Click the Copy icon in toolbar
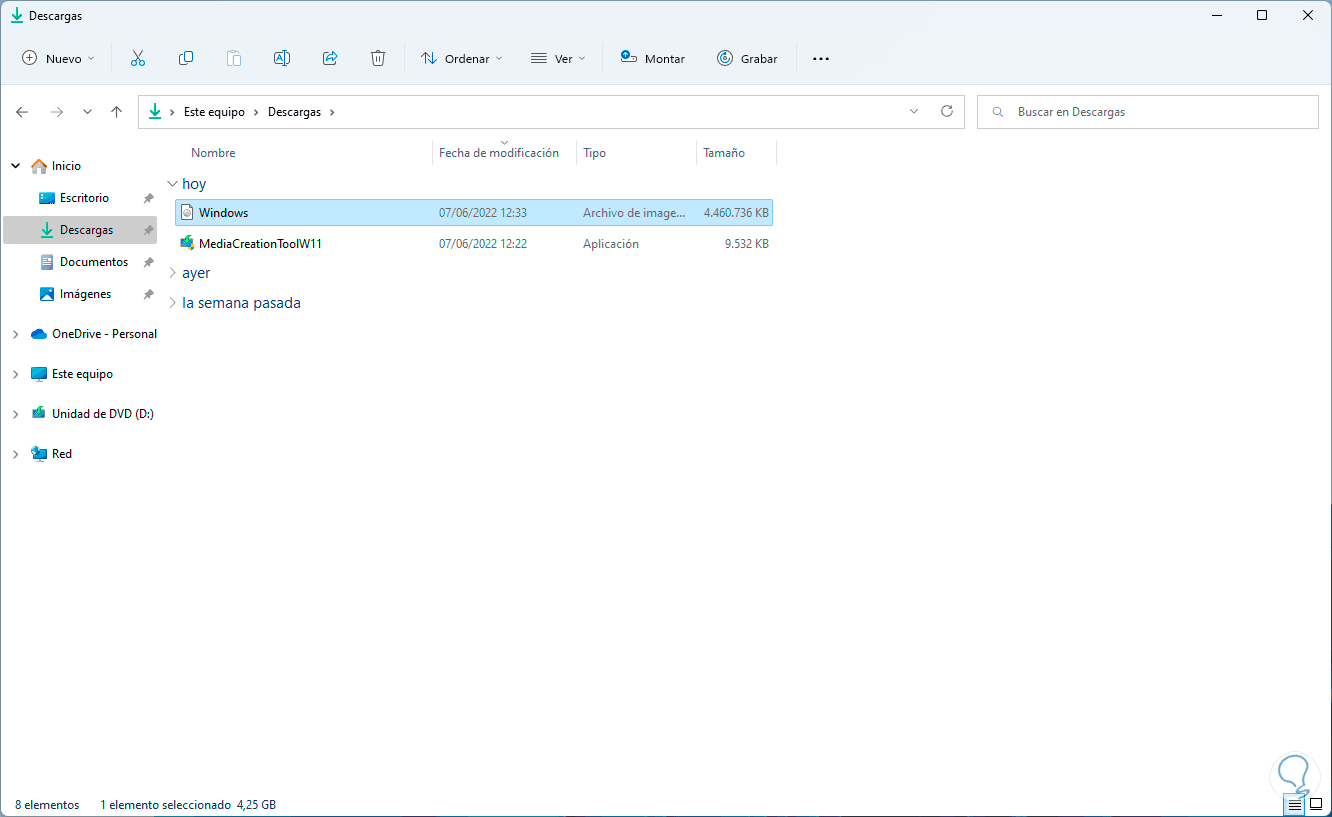The image size is (1332, 817). pyautogui.click(x=186, y=58)
